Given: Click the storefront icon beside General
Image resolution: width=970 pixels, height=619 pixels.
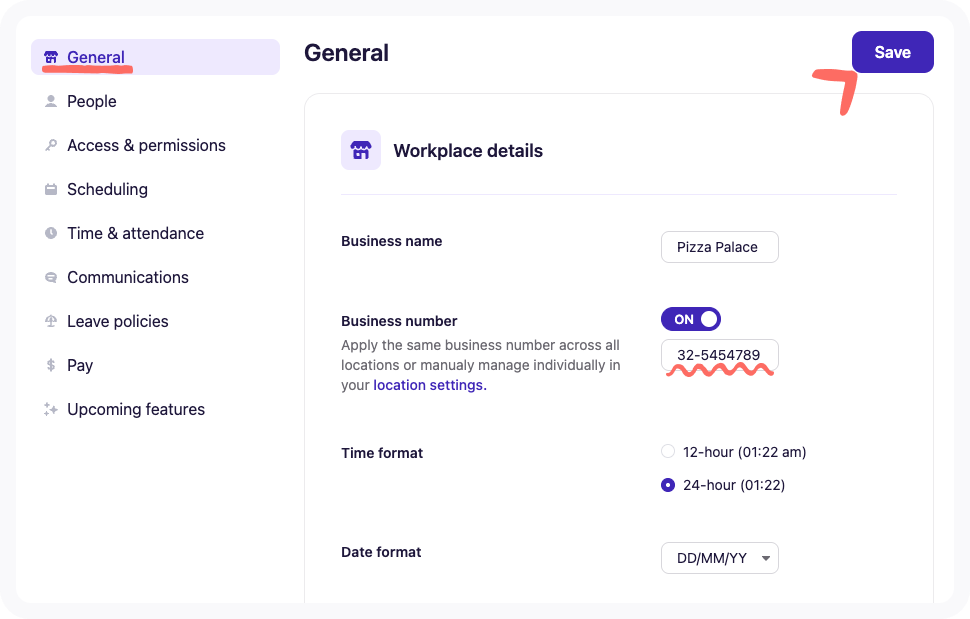Looking at the screenshot, I should (x=49, y=57).
